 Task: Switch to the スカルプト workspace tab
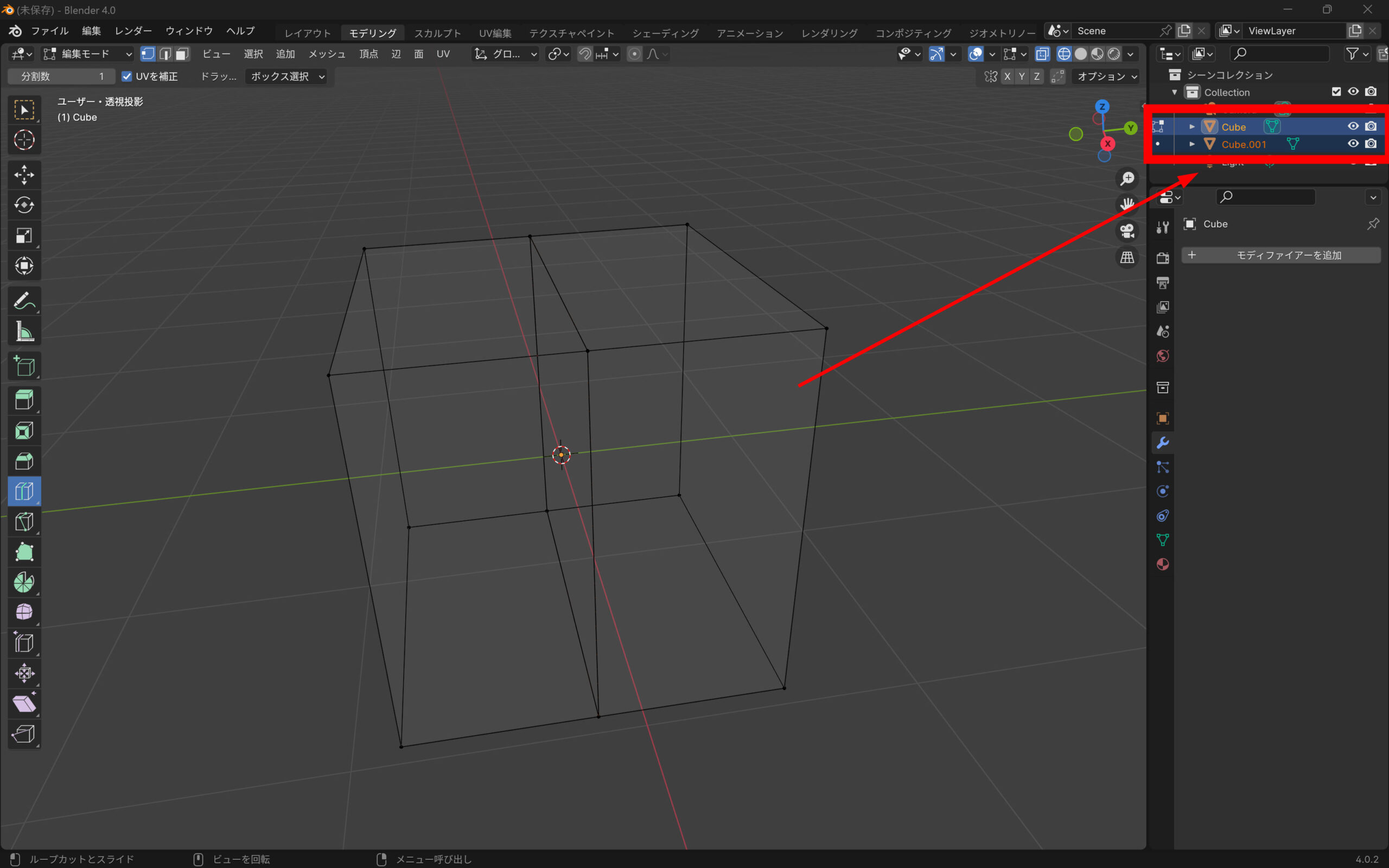tap(437, 33)
